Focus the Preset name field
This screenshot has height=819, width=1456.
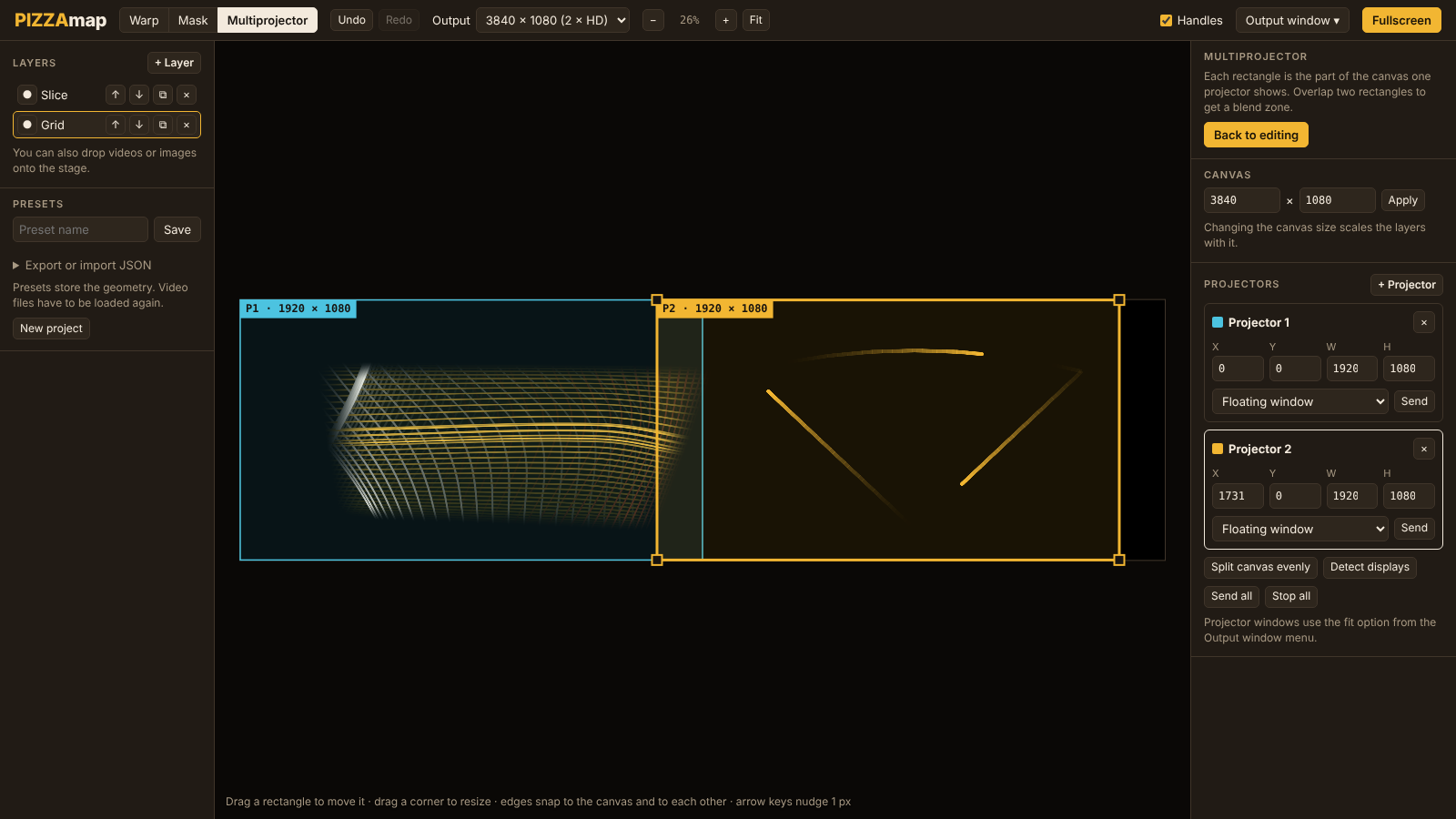click(80, 229)
